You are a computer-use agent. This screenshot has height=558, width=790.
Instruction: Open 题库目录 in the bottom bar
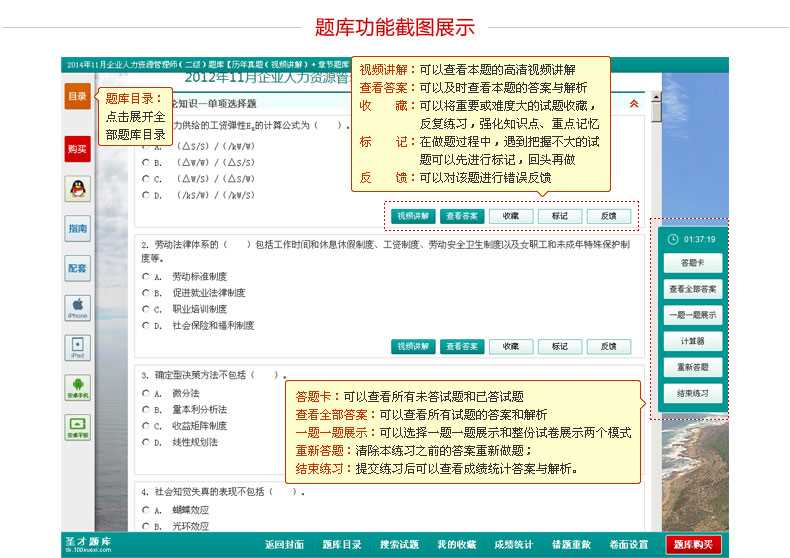click(342, 545)
